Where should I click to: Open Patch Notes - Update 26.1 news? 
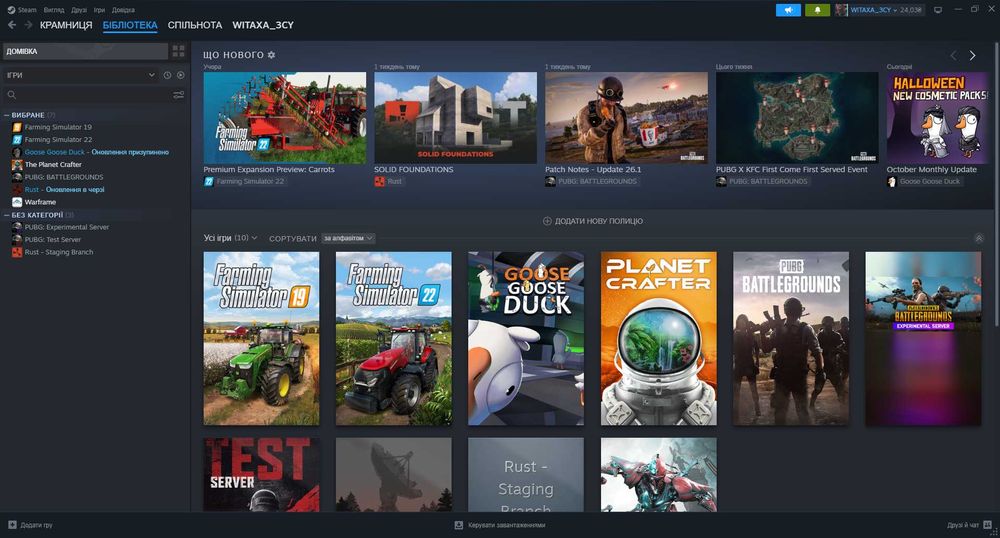pos(626,118)
